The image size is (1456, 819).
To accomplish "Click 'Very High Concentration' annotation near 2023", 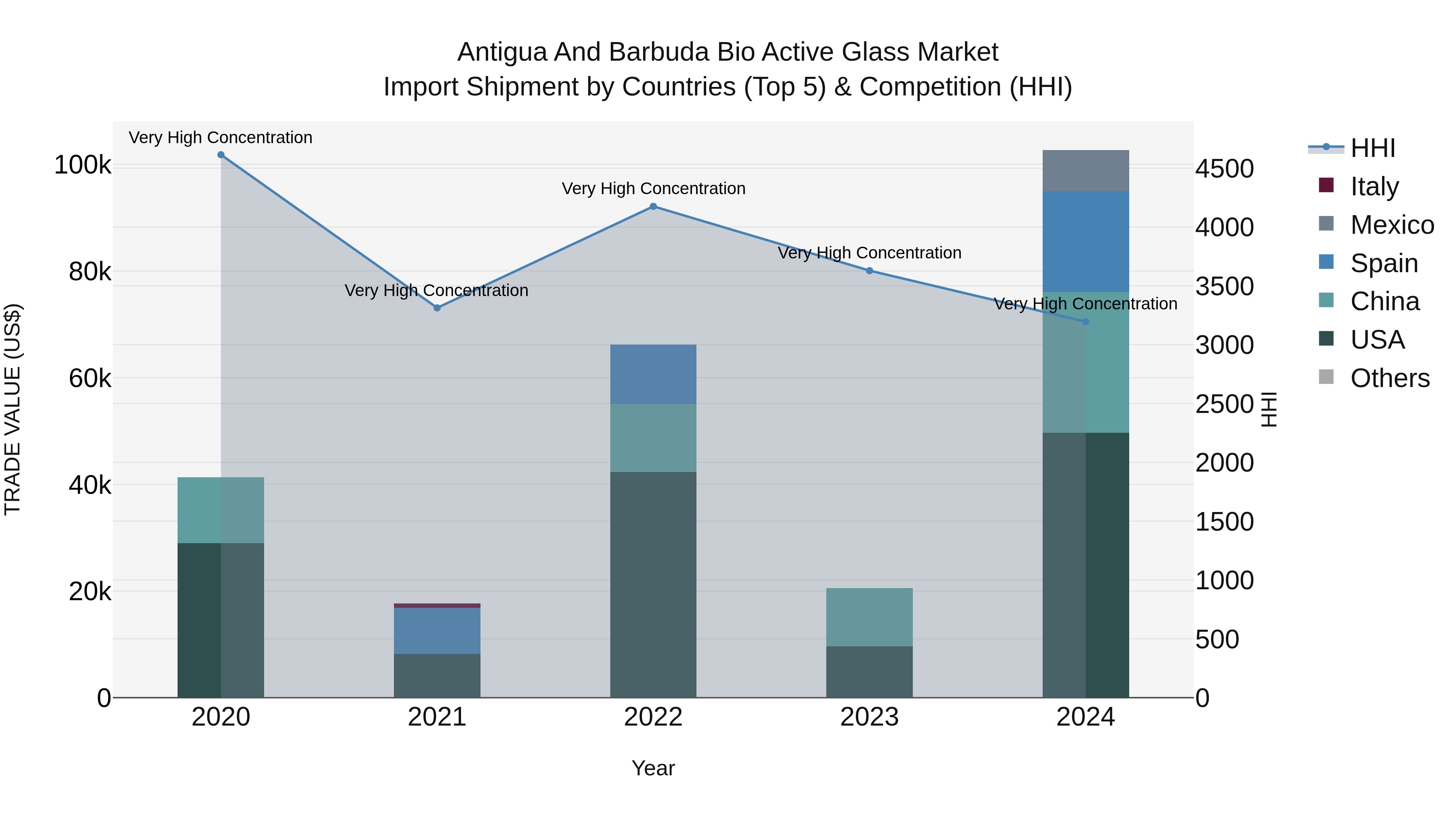I will [x=869, y=253].
